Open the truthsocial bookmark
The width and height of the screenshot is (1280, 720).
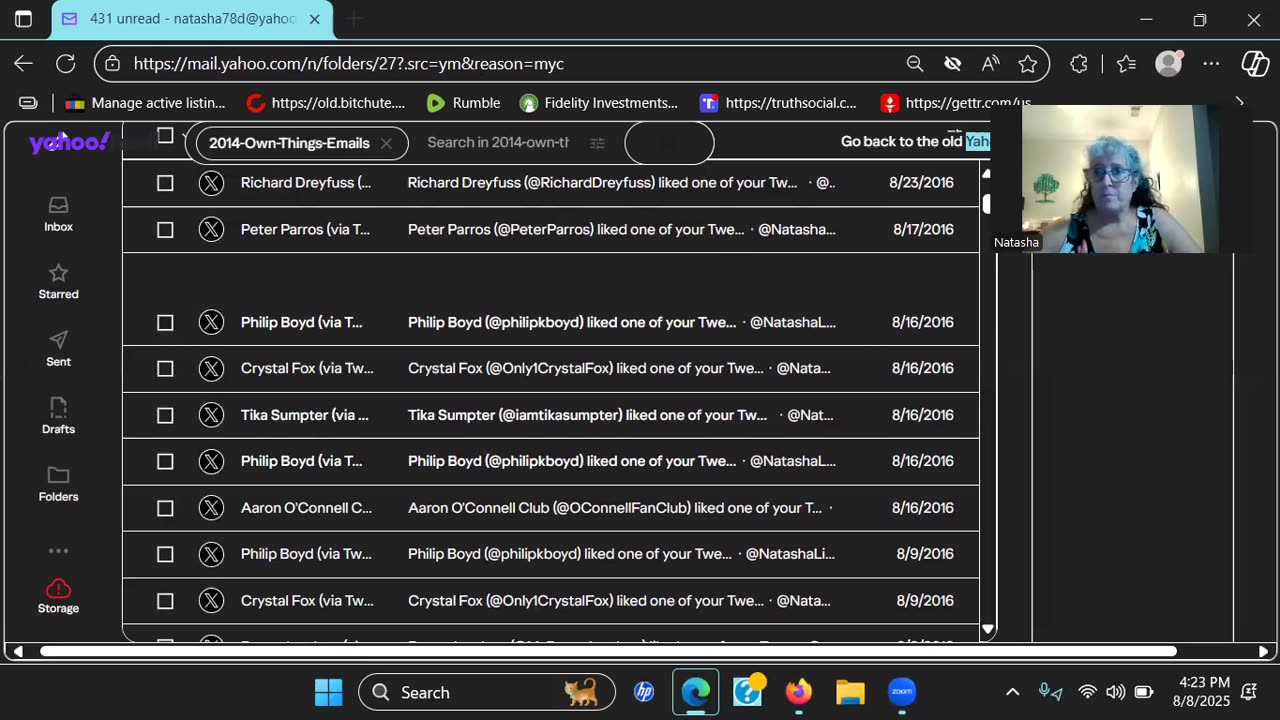(x=779, y=103)
